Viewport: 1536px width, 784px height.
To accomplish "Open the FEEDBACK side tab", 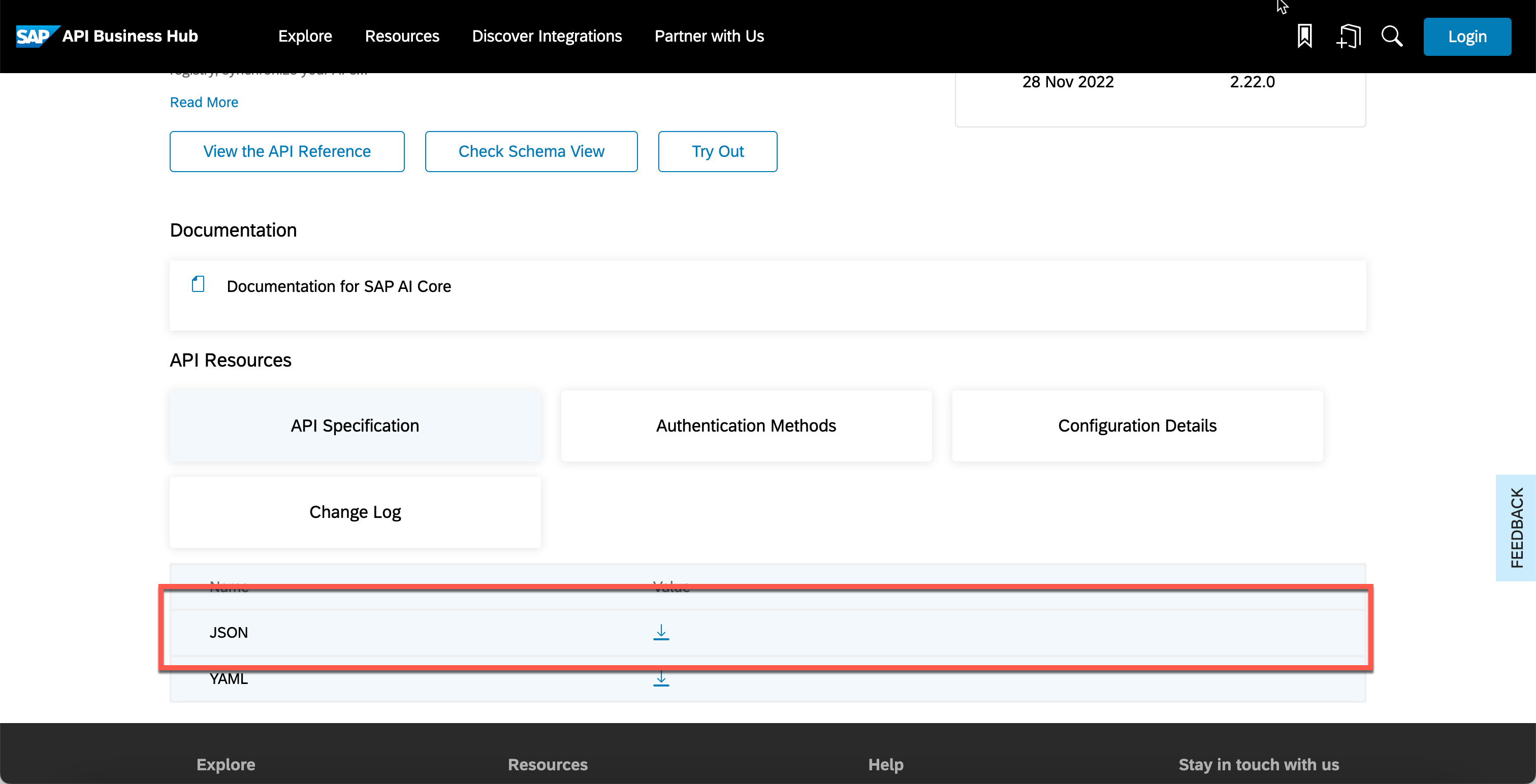I will [1516, 528].
